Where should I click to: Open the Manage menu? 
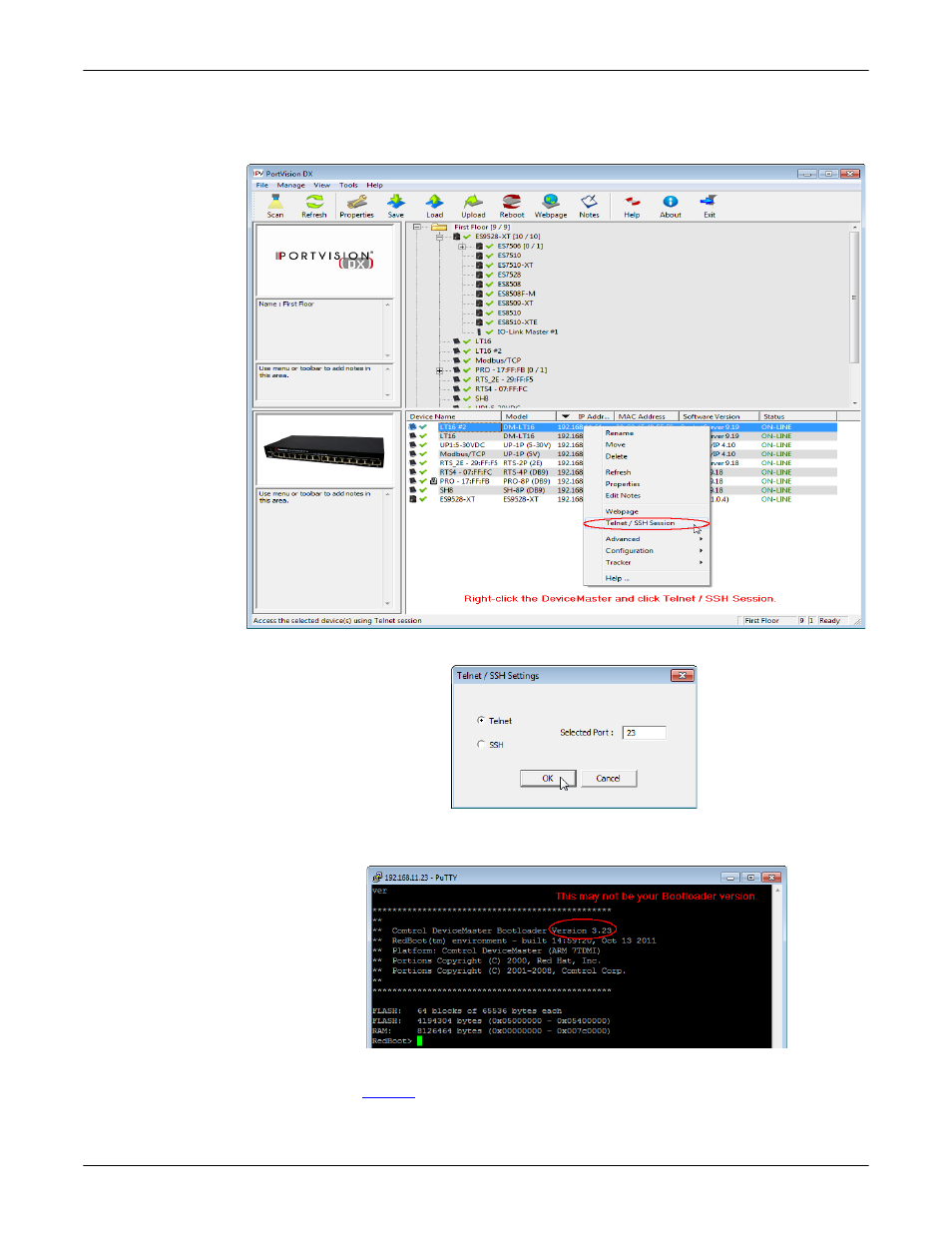pos(290,185)
